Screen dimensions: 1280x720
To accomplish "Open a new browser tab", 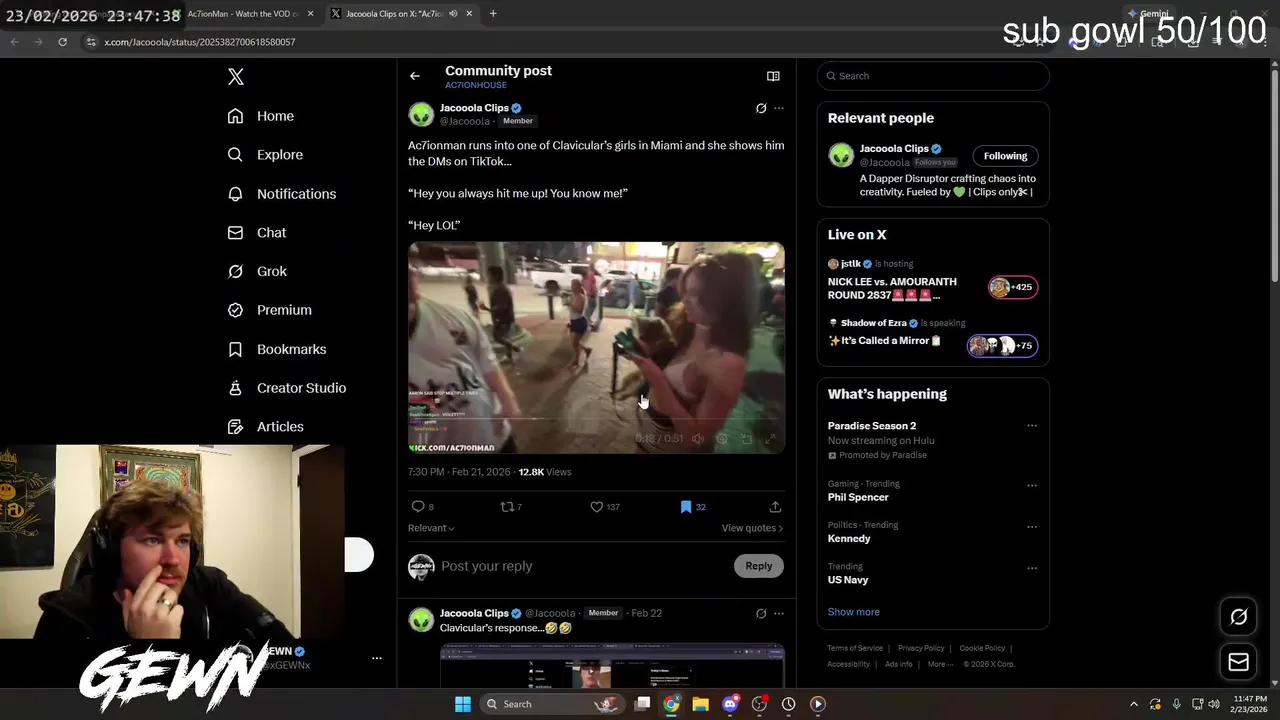I will [493, 14].
